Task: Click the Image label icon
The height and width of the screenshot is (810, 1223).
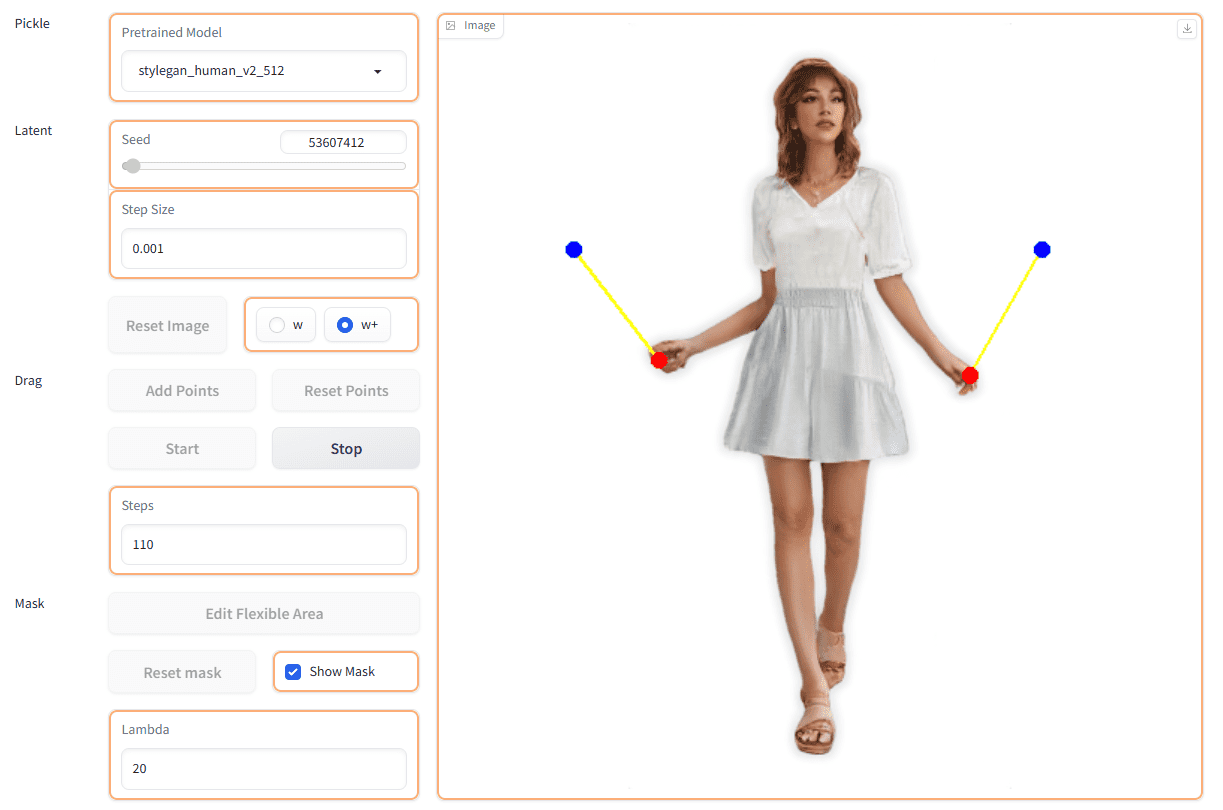Action: click(x=451, y=26)
